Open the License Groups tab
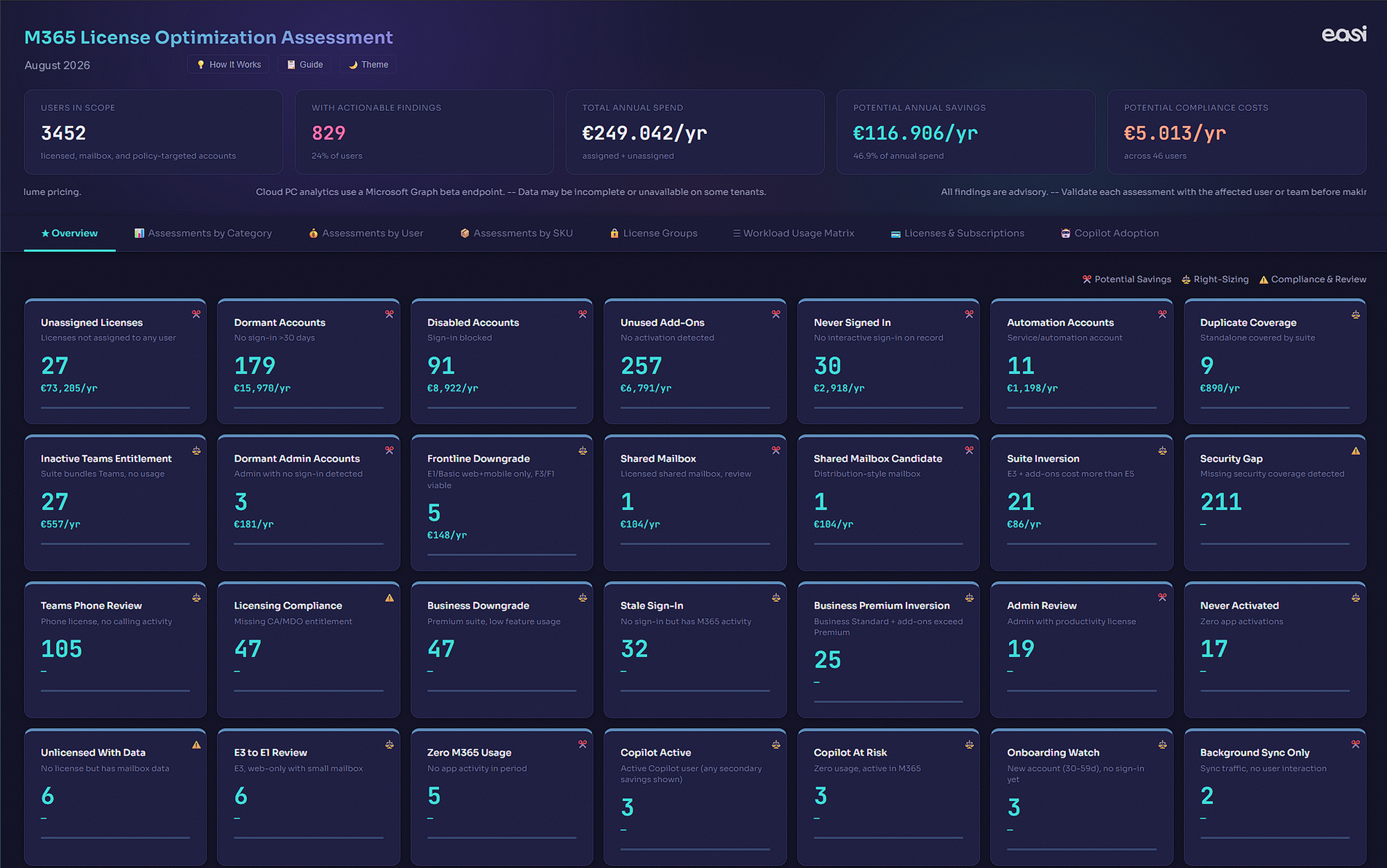This screenshot has width=1387, height=868. tap(653, 233)
